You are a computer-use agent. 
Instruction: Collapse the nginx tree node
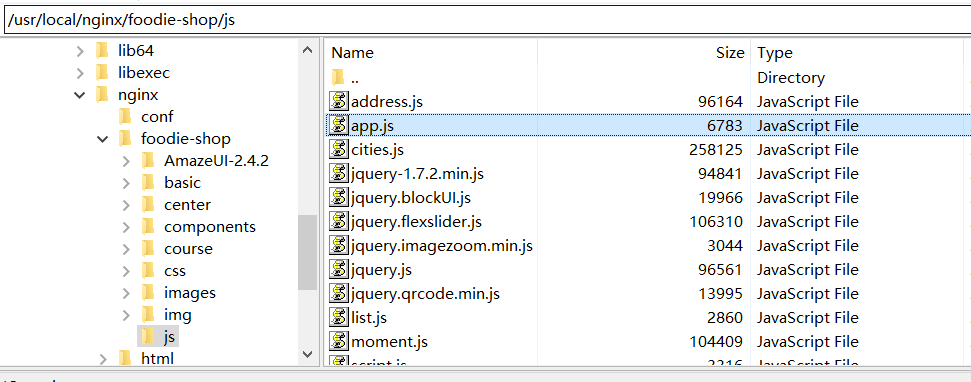click(x=80, y=95)
